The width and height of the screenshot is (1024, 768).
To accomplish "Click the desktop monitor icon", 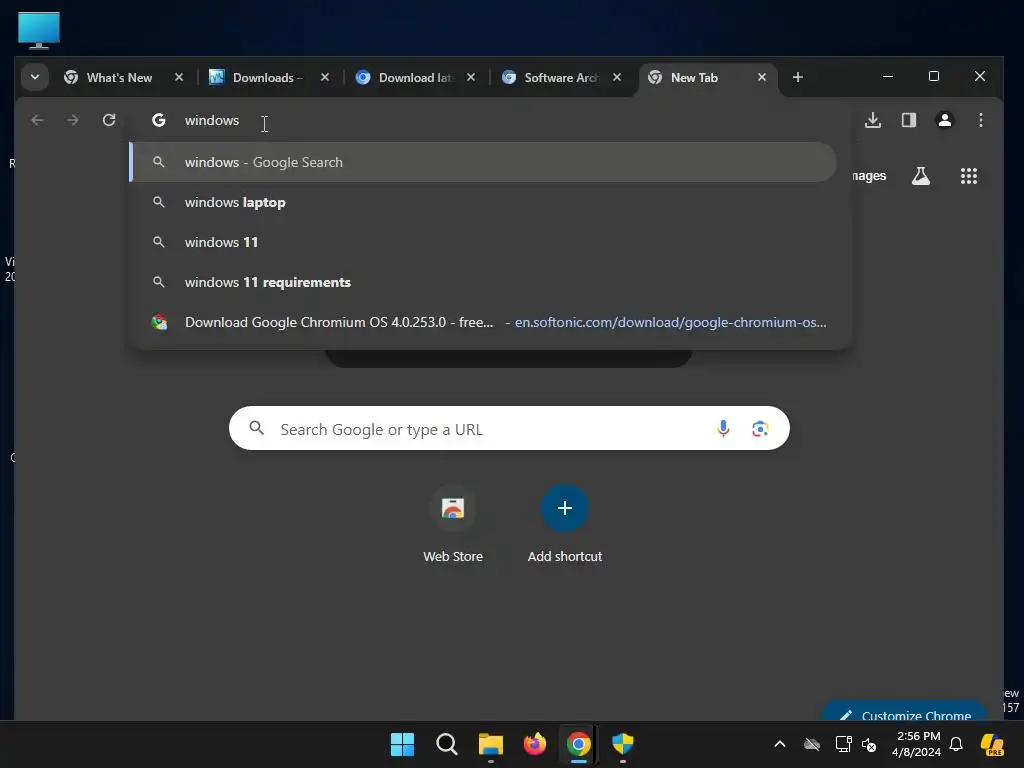I will pyautogui.click(x=39, y=30).
